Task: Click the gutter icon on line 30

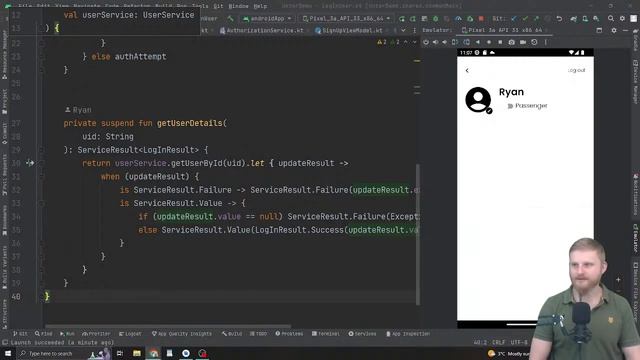Action: (x=30, y=163)
